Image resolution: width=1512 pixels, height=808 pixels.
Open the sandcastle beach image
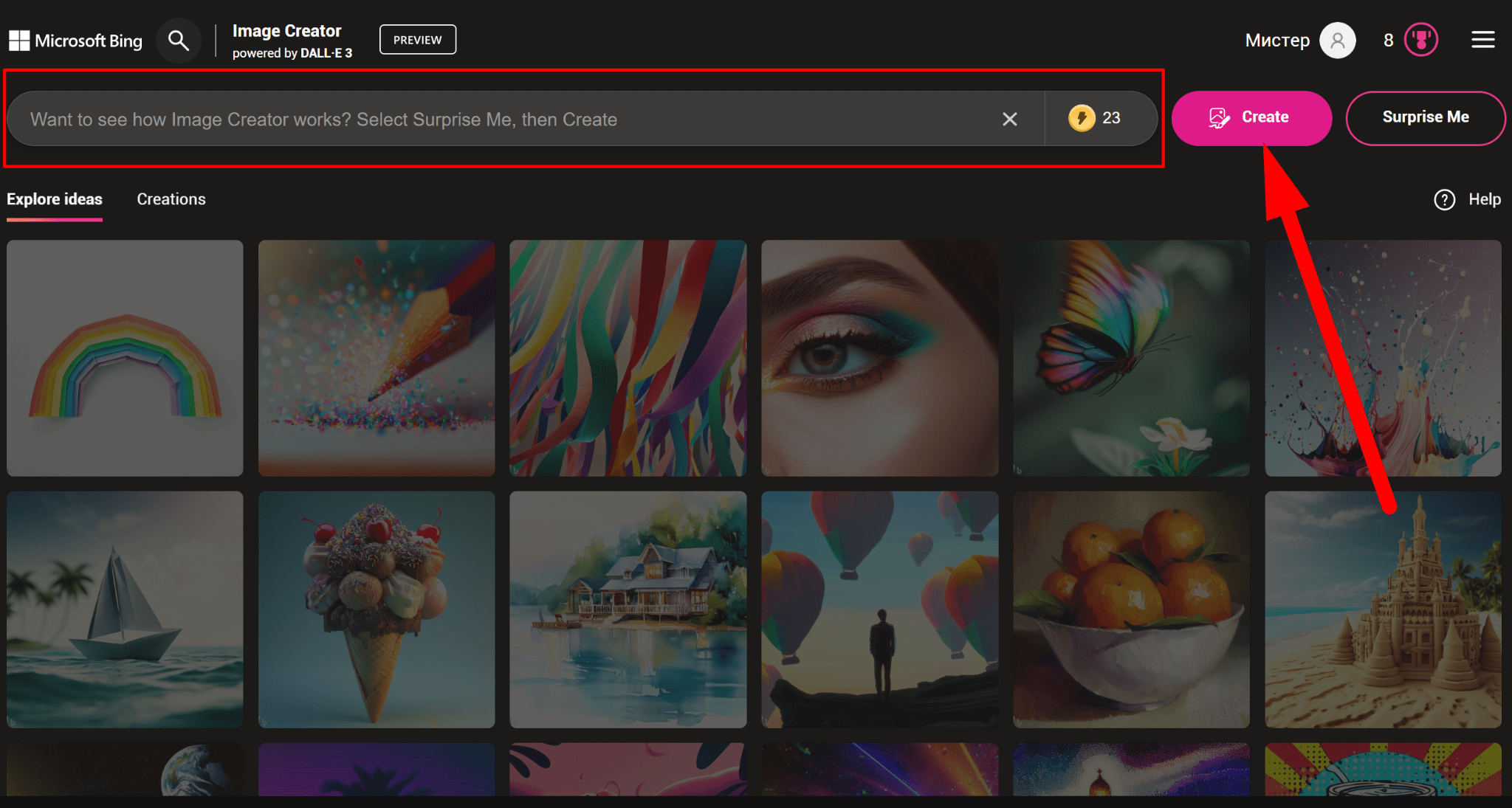click(x=1383, y=610)
